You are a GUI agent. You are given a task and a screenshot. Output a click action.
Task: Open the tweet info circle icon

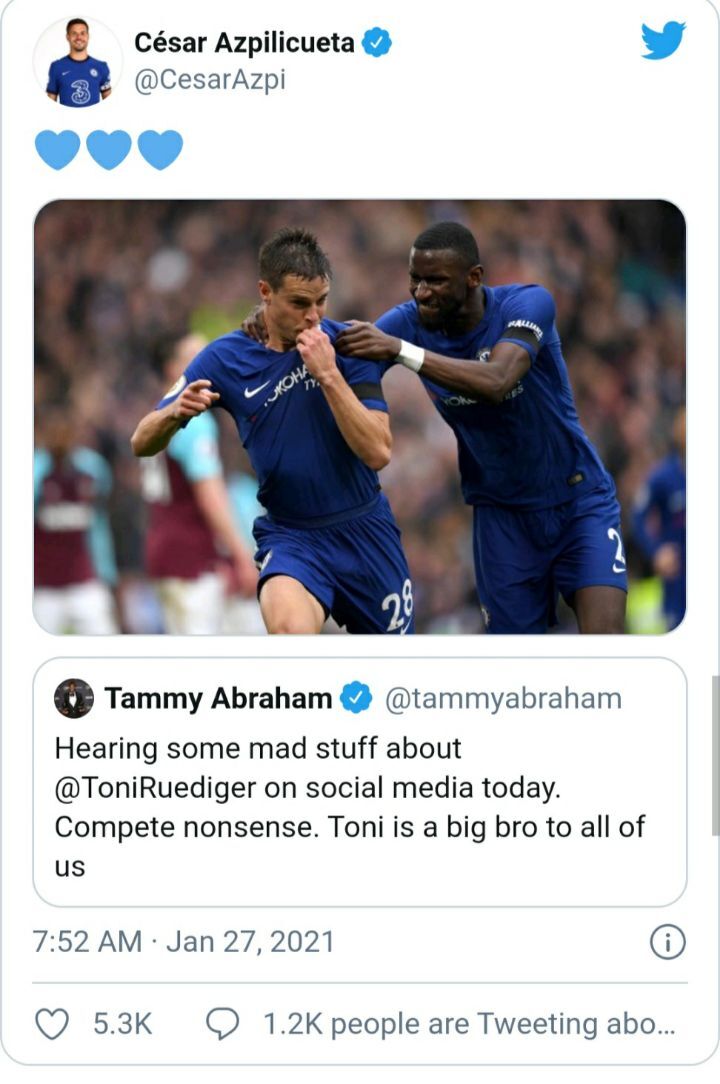point(667,942)
